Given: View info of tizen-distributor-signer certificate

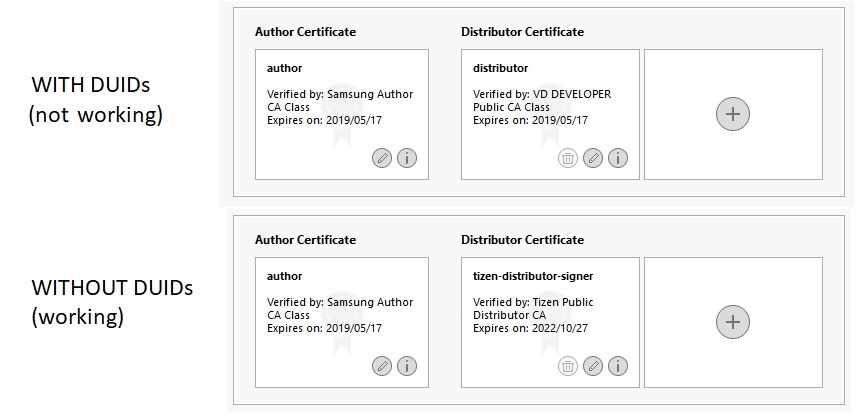Looking at the screenshot, I should [618, 366].
